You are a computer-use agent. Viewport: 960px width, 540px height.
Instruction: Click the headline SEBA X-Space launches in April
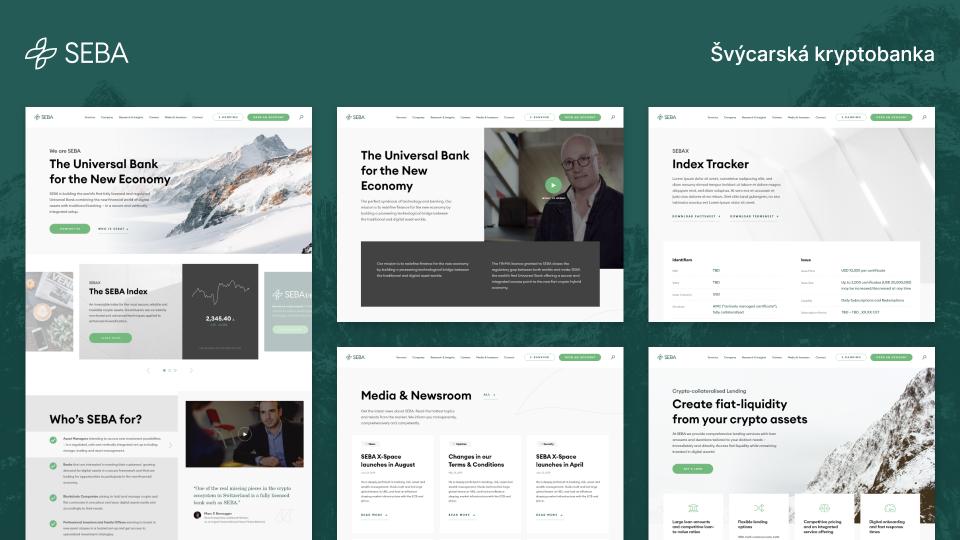tap(560, 460)
